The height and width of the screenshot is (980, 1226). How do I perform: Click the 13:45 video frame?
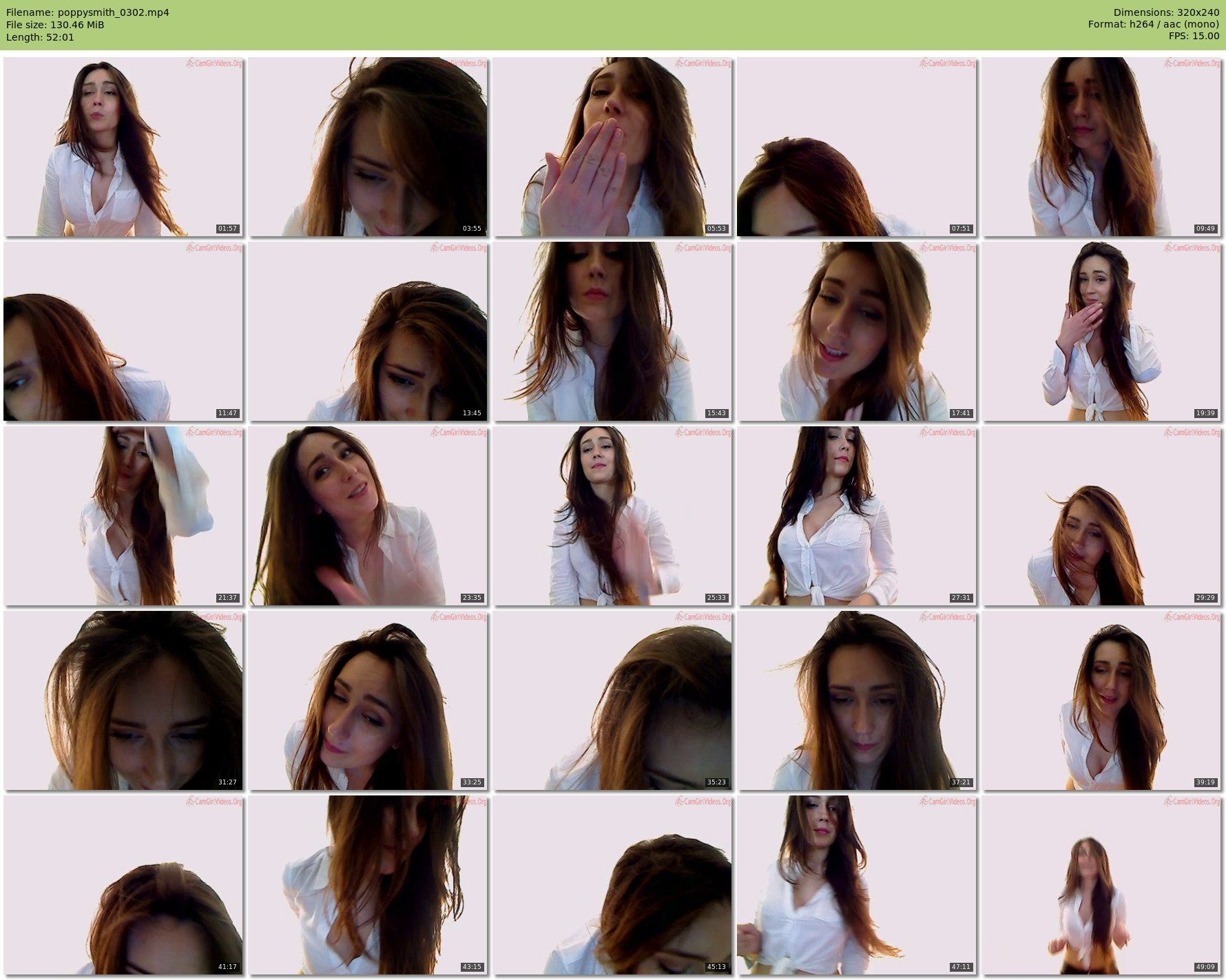pyautogui.click(x=368, y=331)
